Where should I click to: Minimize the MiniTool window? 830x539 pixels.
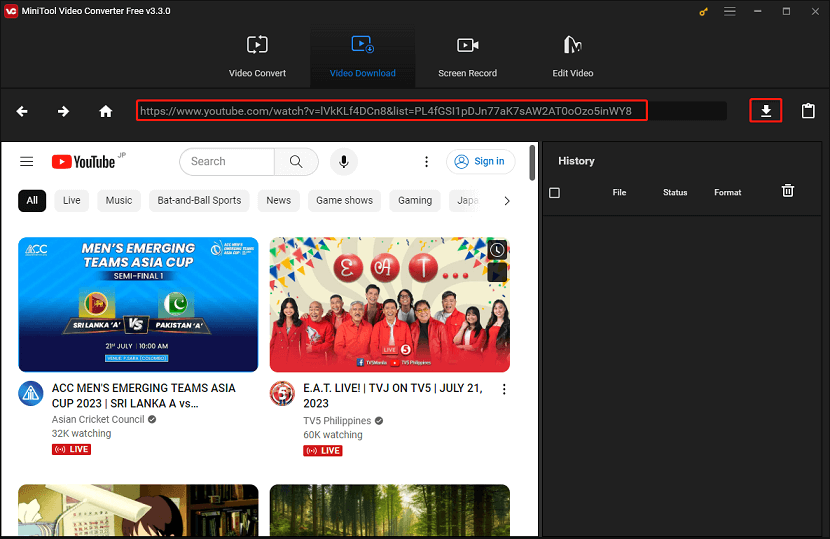tap(758, 11)
